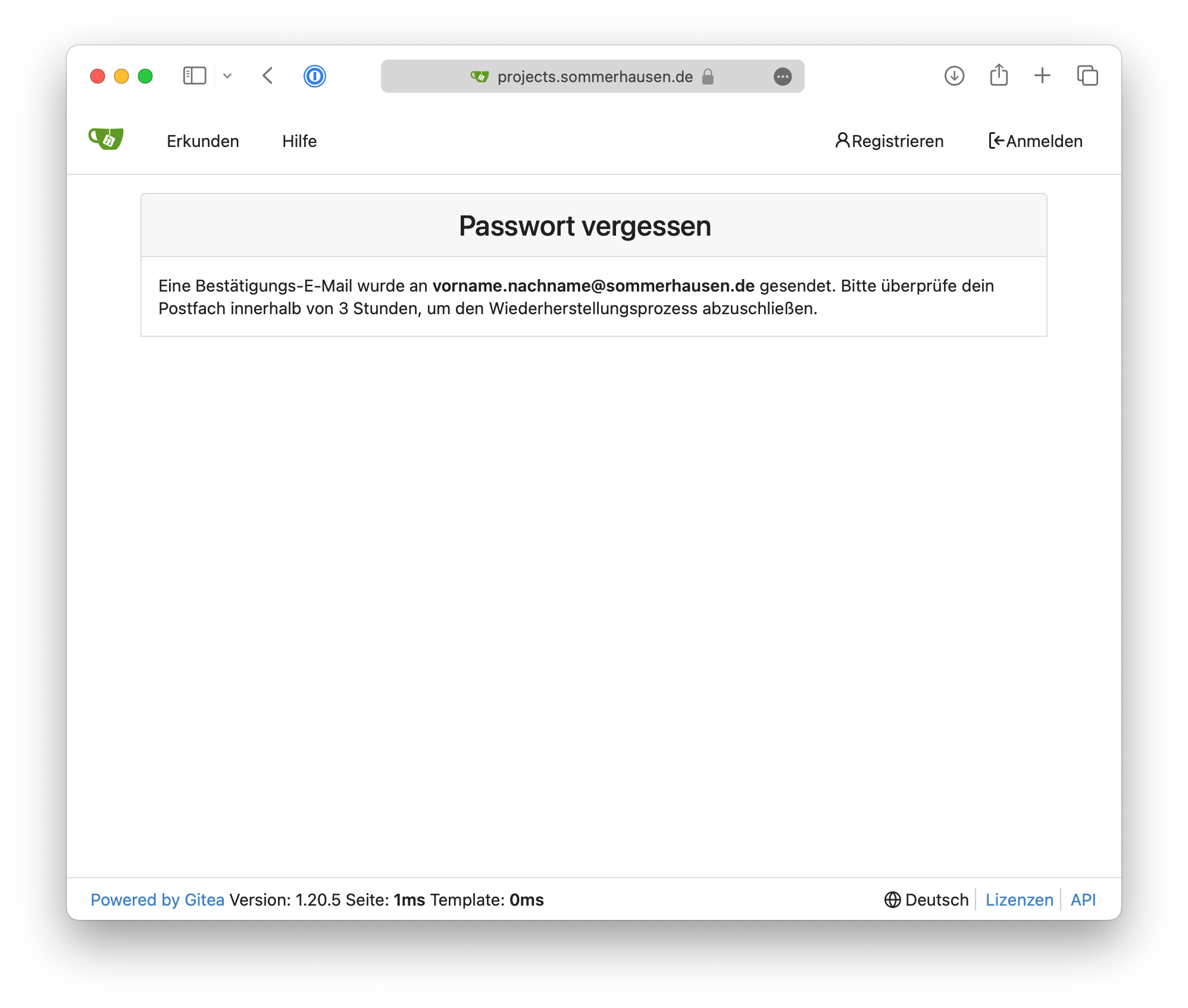This screenshot has height=1008, width=1188.
Task: Show Safari downloads
Action: pos(954,76)
